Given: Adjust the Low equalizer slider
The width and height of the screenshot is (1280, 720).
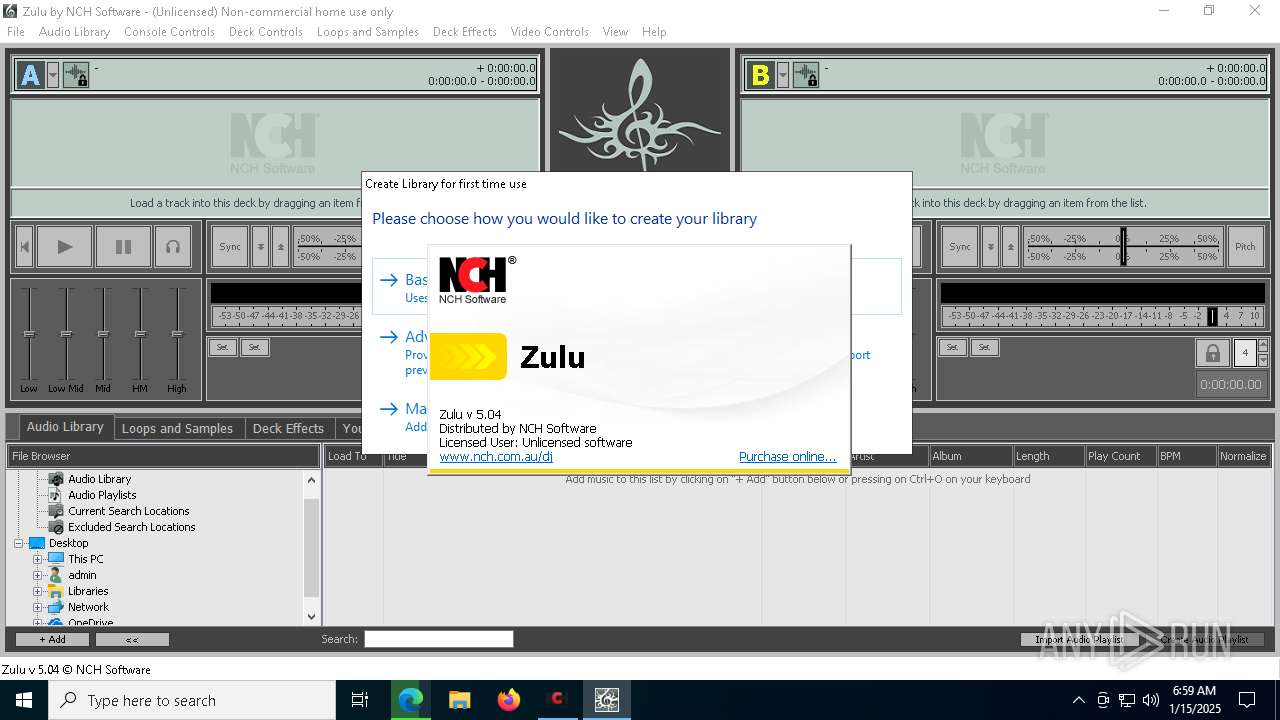Looking at the screenshot, I should coord(29,334).
